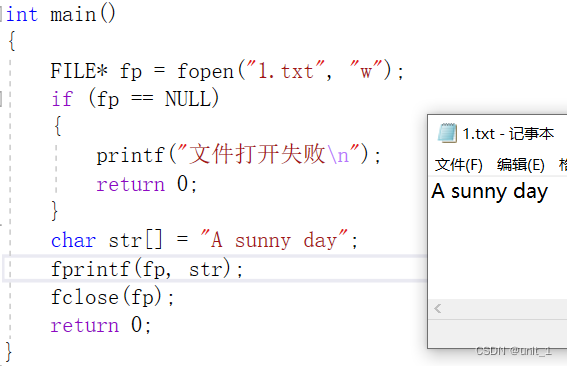
Task: Click the '1.txt - 记事本' window title
Action: tap(508, 134)
